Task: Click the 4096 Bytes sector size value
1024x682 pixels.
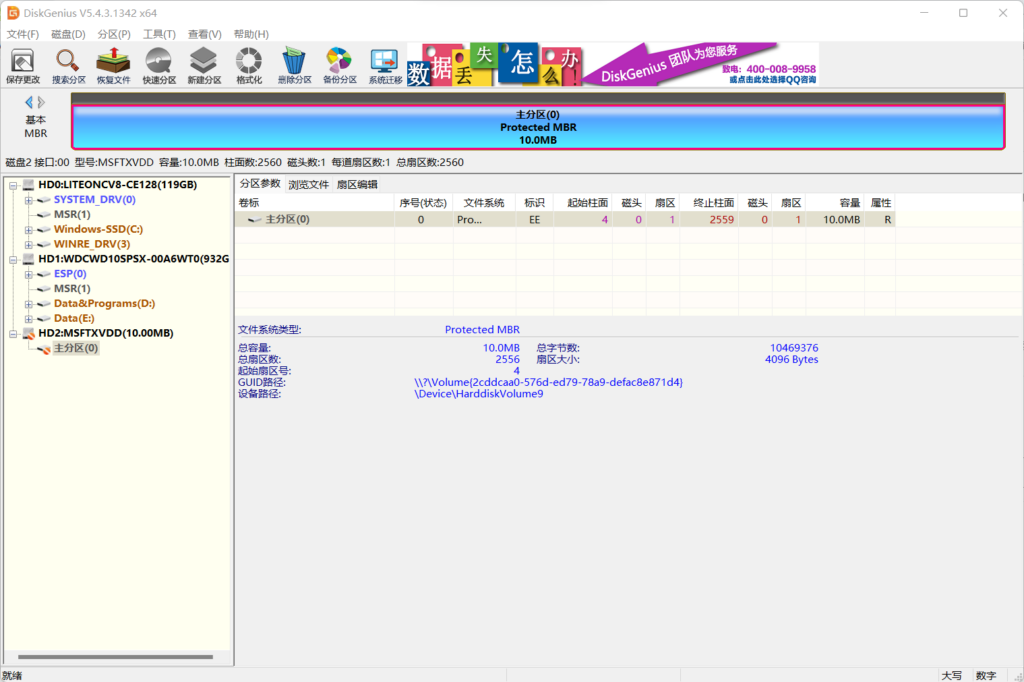Action: pyautogui.click(x=792, y=359)
